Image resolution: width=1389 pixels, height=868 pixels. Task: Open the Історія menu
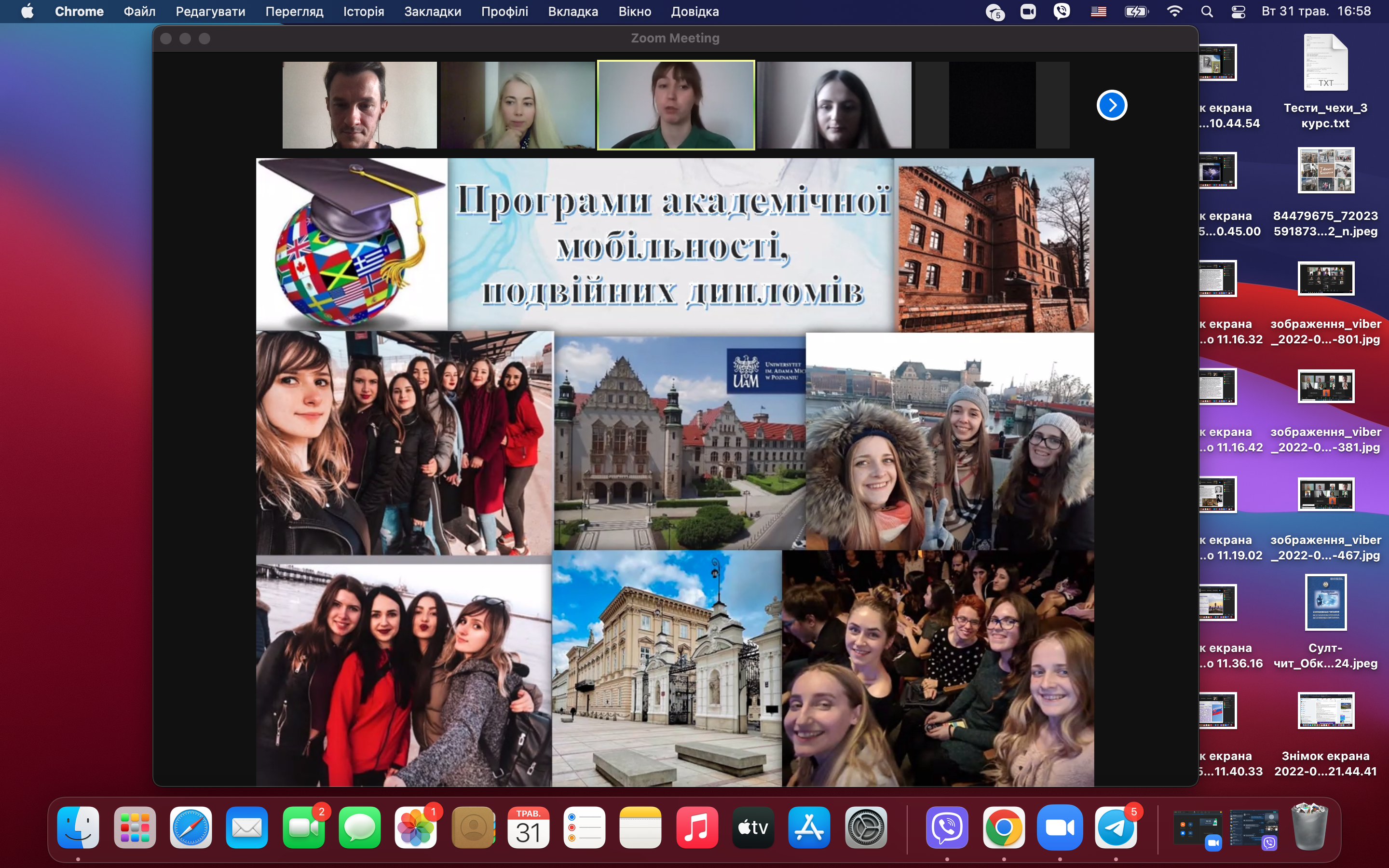click(363, 12)
